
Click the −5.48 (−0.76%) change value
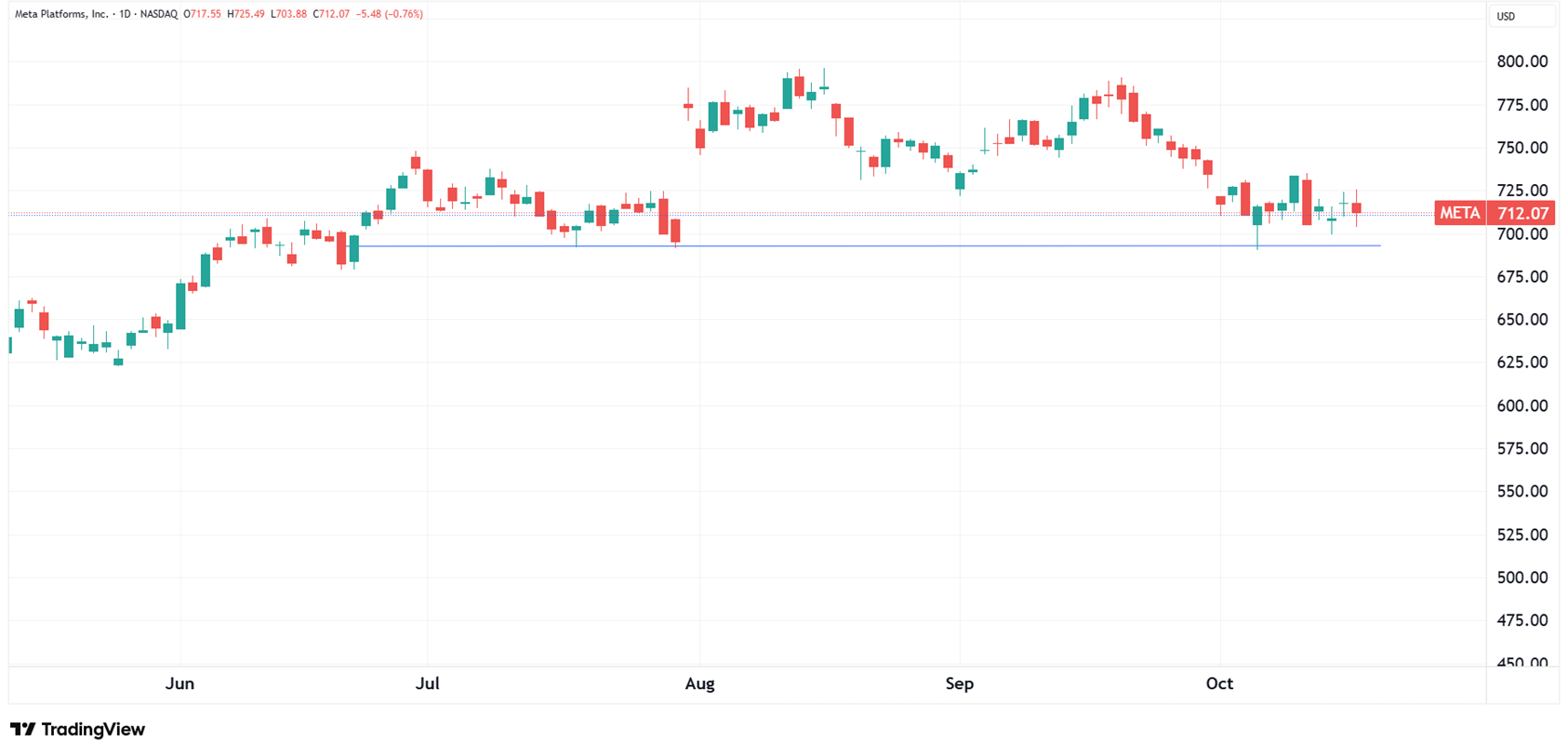pyautogui.click(x=390, y=14)
